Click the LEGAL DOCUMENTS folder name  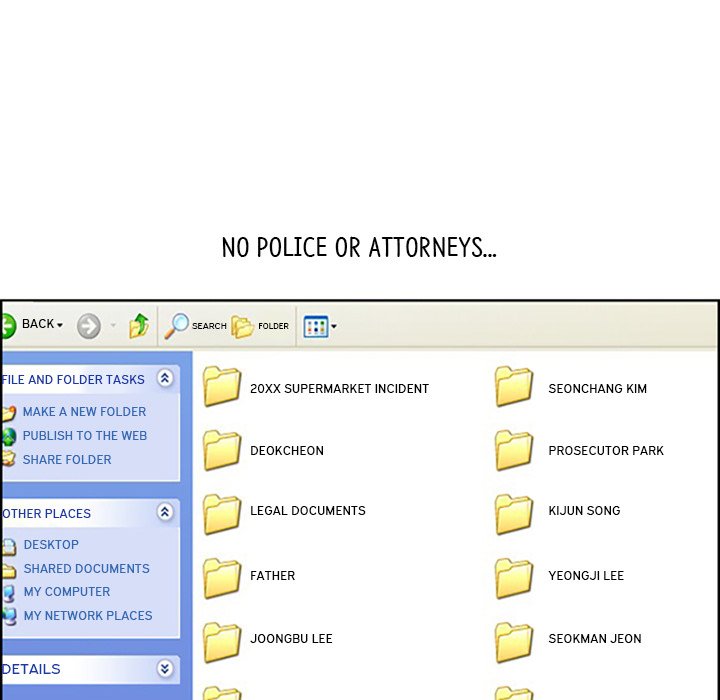coord(308,511)
